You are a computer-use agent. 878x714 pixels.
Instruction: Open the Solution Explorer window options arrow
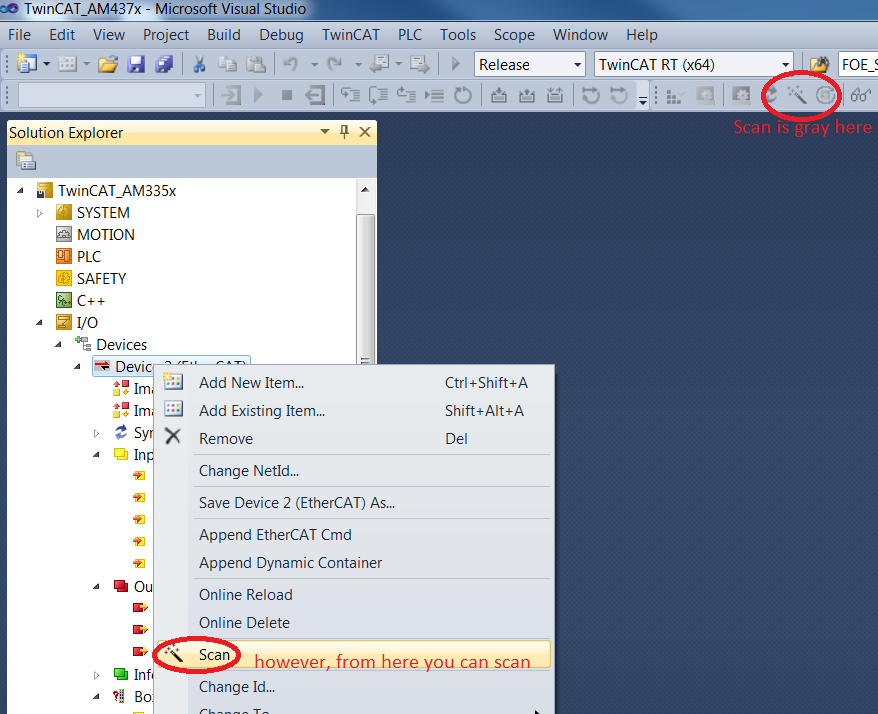point(325,132)
